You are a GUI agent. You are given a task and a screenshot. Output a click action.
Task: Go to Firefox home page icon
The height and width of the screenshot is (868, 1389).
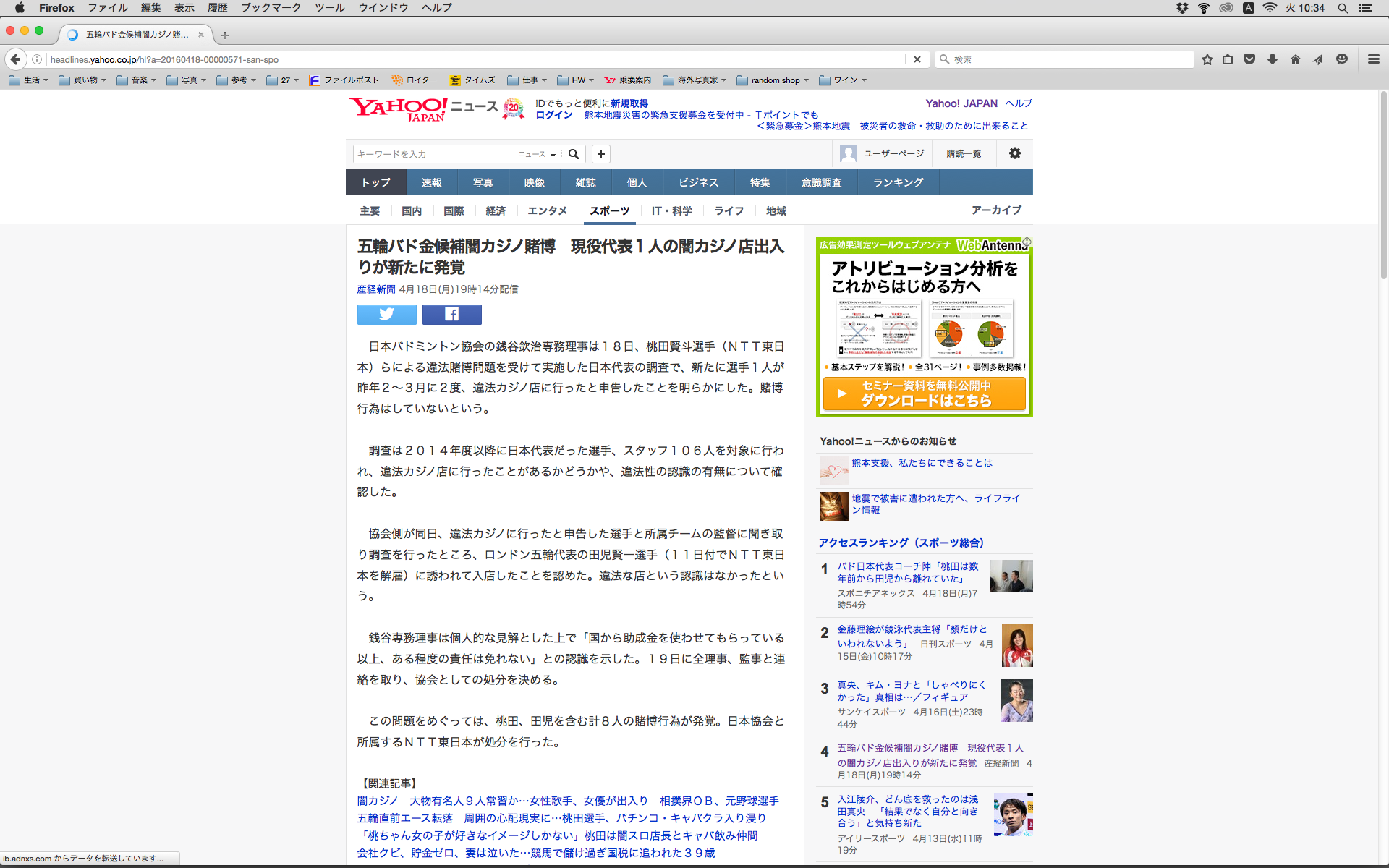click(1295, 59)
